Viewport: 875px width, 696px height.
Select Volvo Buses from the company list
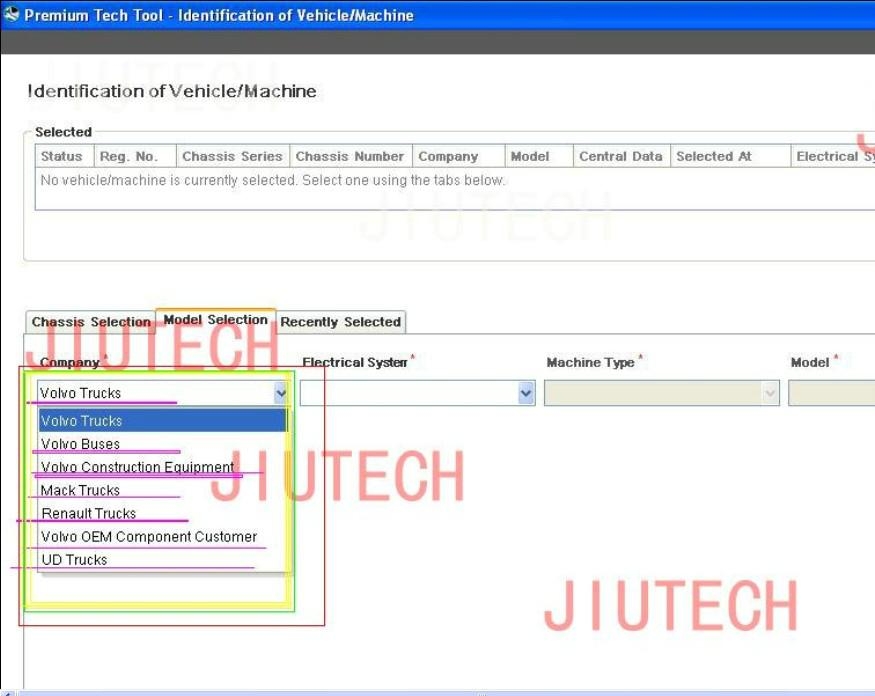[x=80, y=444]
